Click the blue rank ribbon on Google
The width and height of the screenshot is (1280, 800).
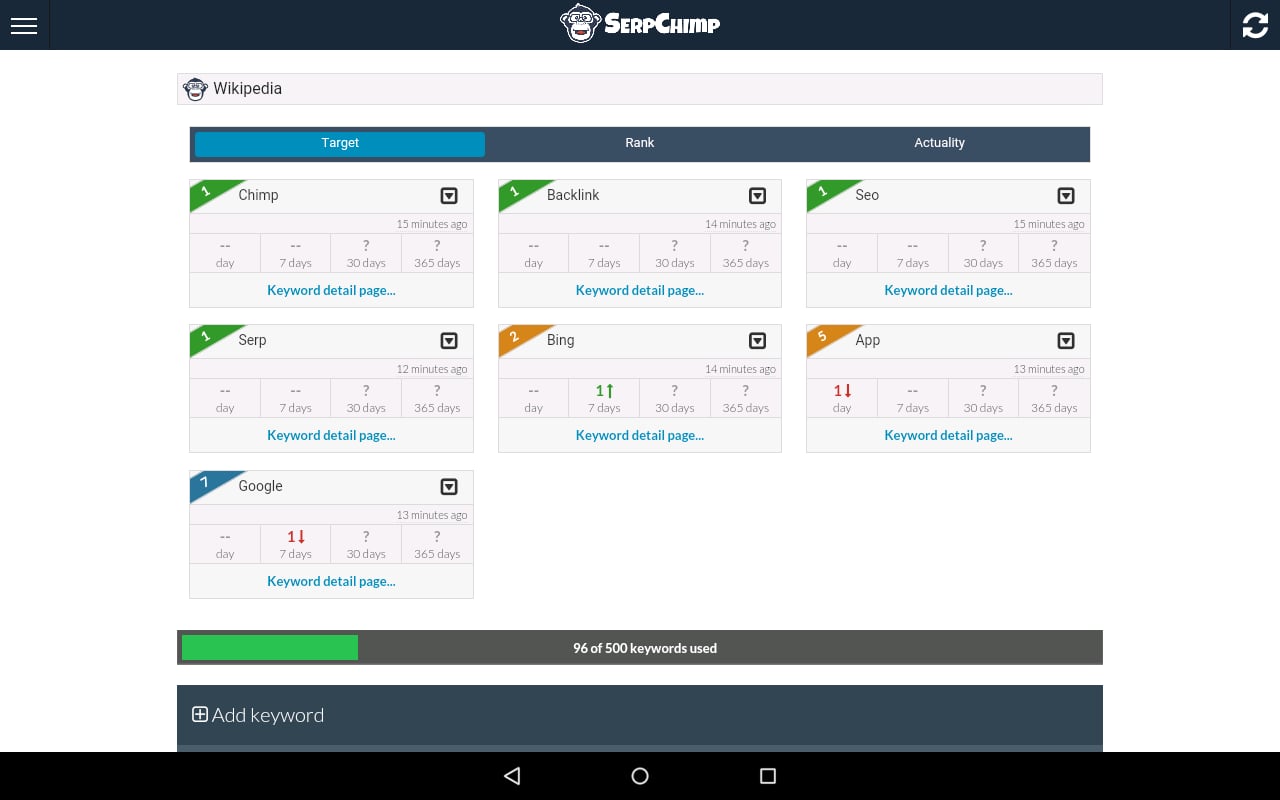point(210,483)
